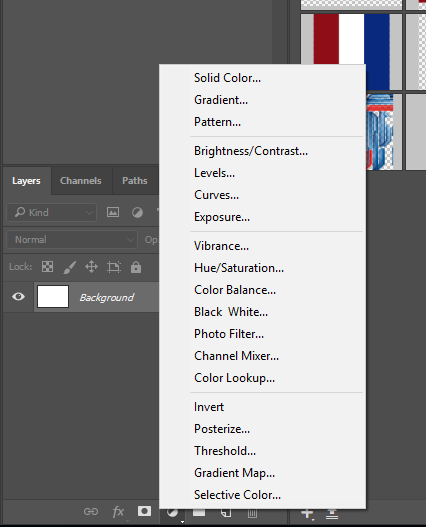Screen dimensions: 426x527
Task: Toggle lock transparent pixels
Action: 47,267
